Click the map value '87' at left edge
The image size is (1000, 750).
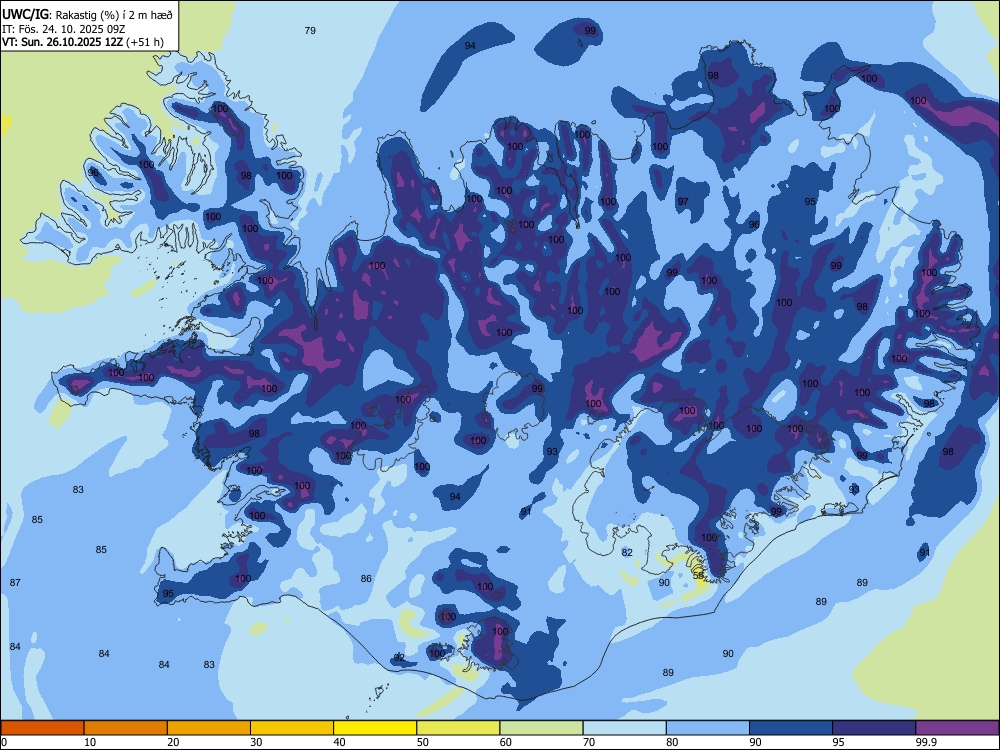(15, 582)
